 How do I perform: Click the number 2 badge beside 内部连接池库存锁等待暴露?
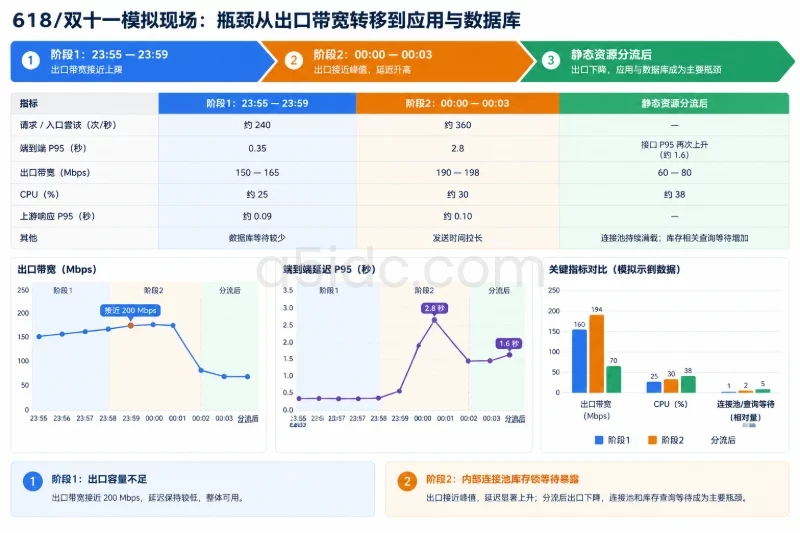[x=407, y=481]
